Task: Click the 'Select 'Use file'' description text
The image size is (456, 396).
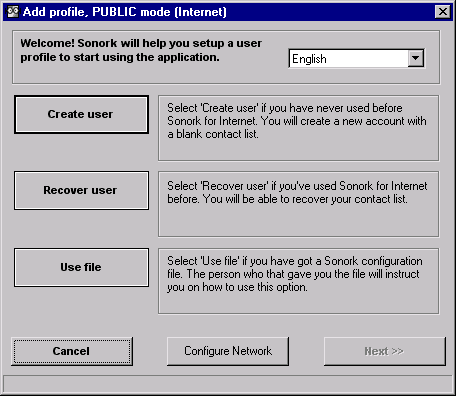Action: pyautogui.click(x=295, y=274)
